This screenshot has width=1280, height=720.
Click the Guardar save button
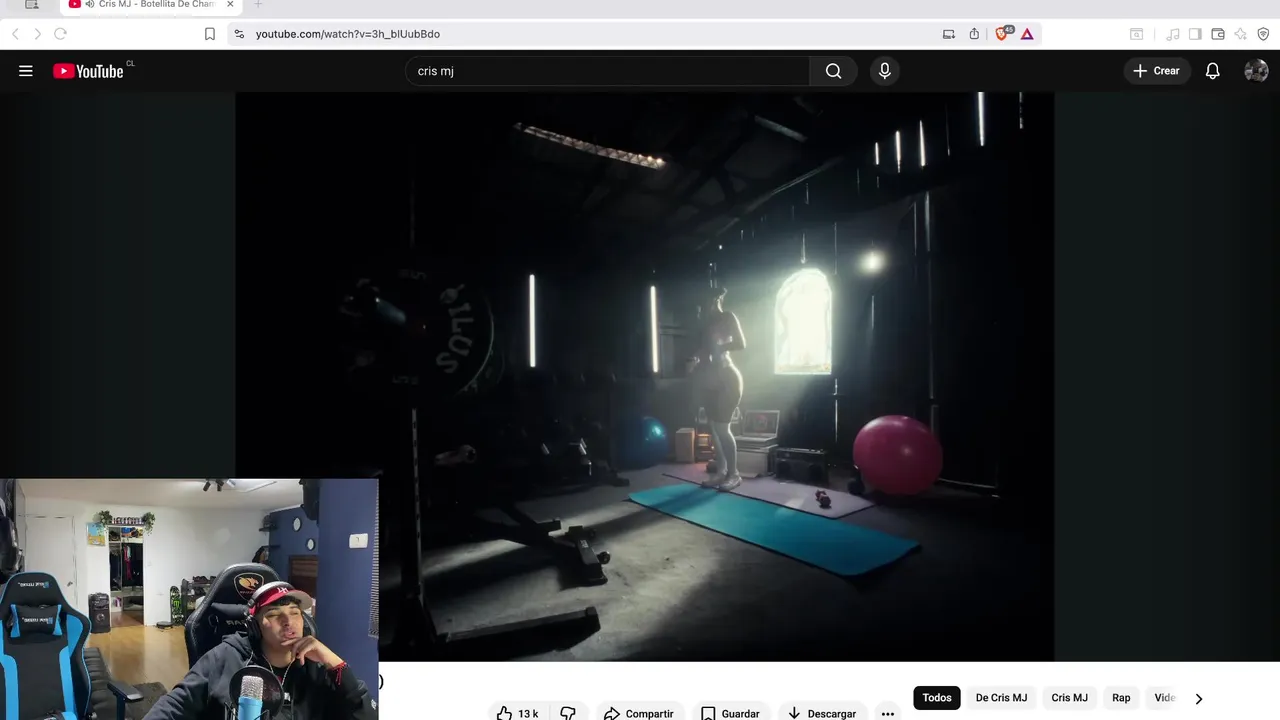[730, 713]
